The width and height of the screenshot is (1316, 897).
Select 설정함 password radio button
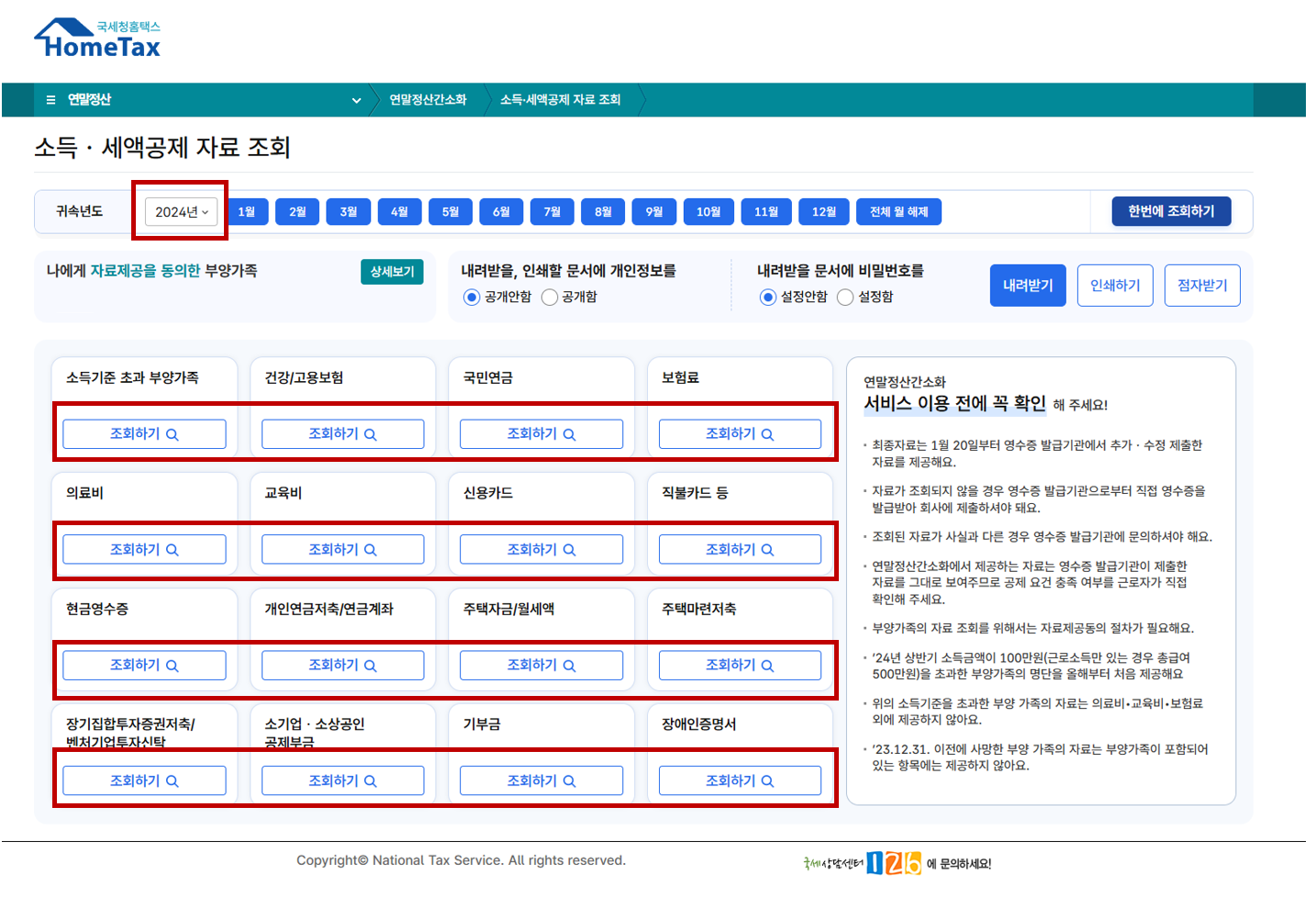click(x=845, y=297)
